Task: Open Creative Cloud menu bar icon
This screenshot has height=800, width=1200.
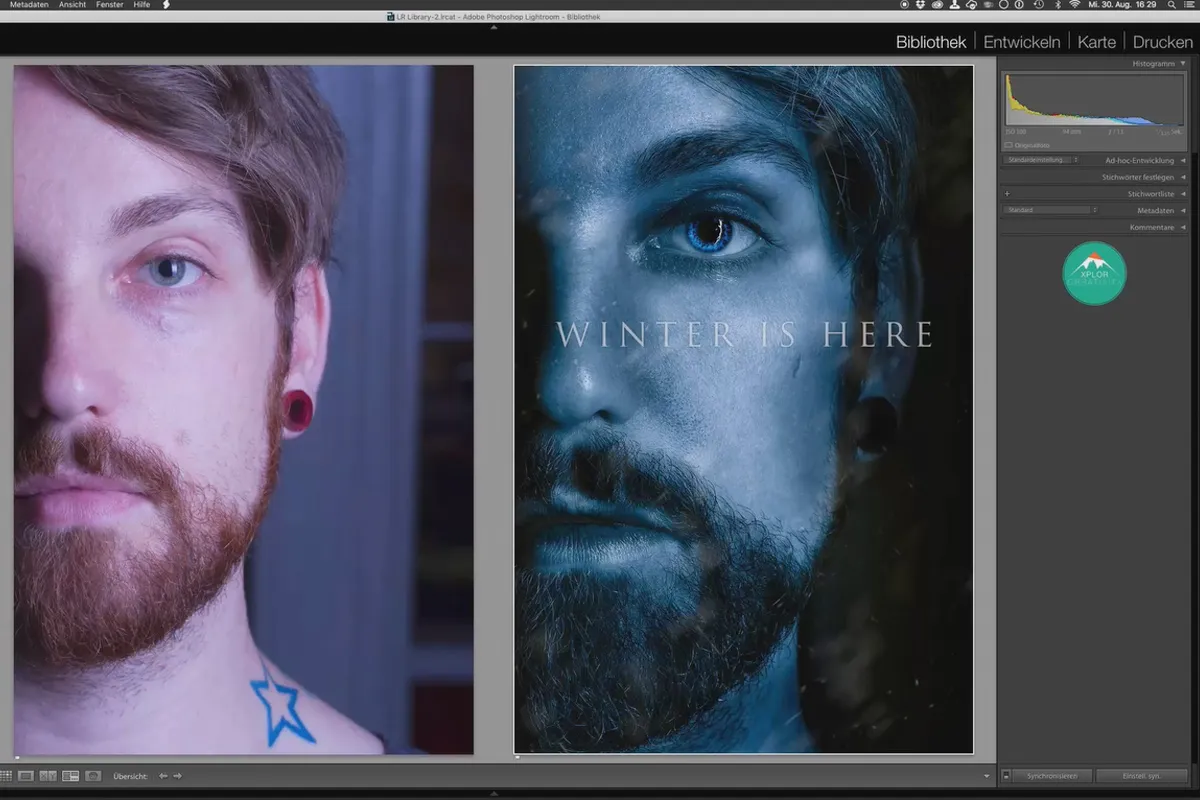Action: coord(937,4)
